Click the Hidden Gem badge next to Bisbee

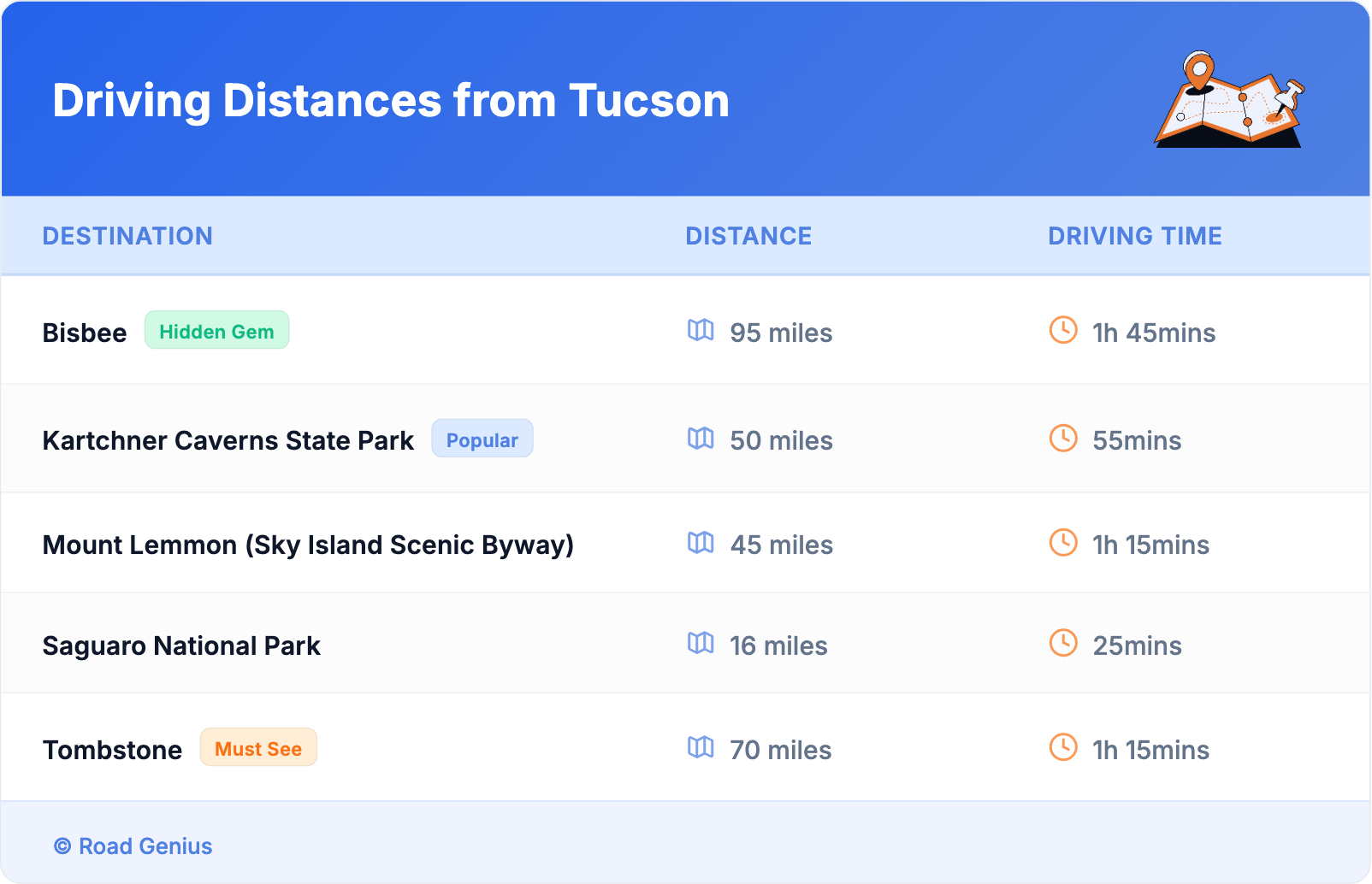pos(216,331)
